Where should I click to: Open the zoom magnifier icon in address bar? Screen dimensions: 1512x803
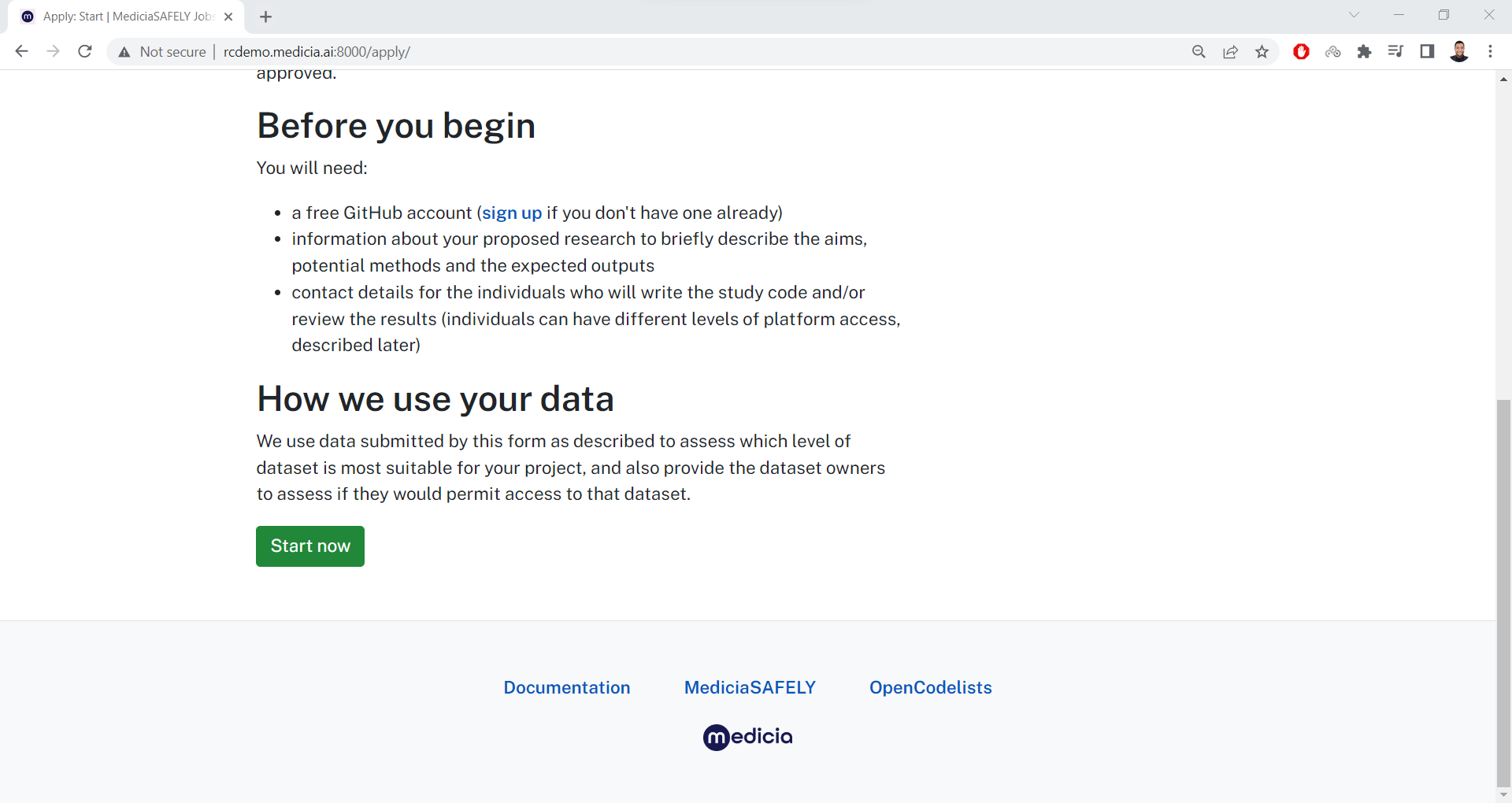(x=1199, y=52)
